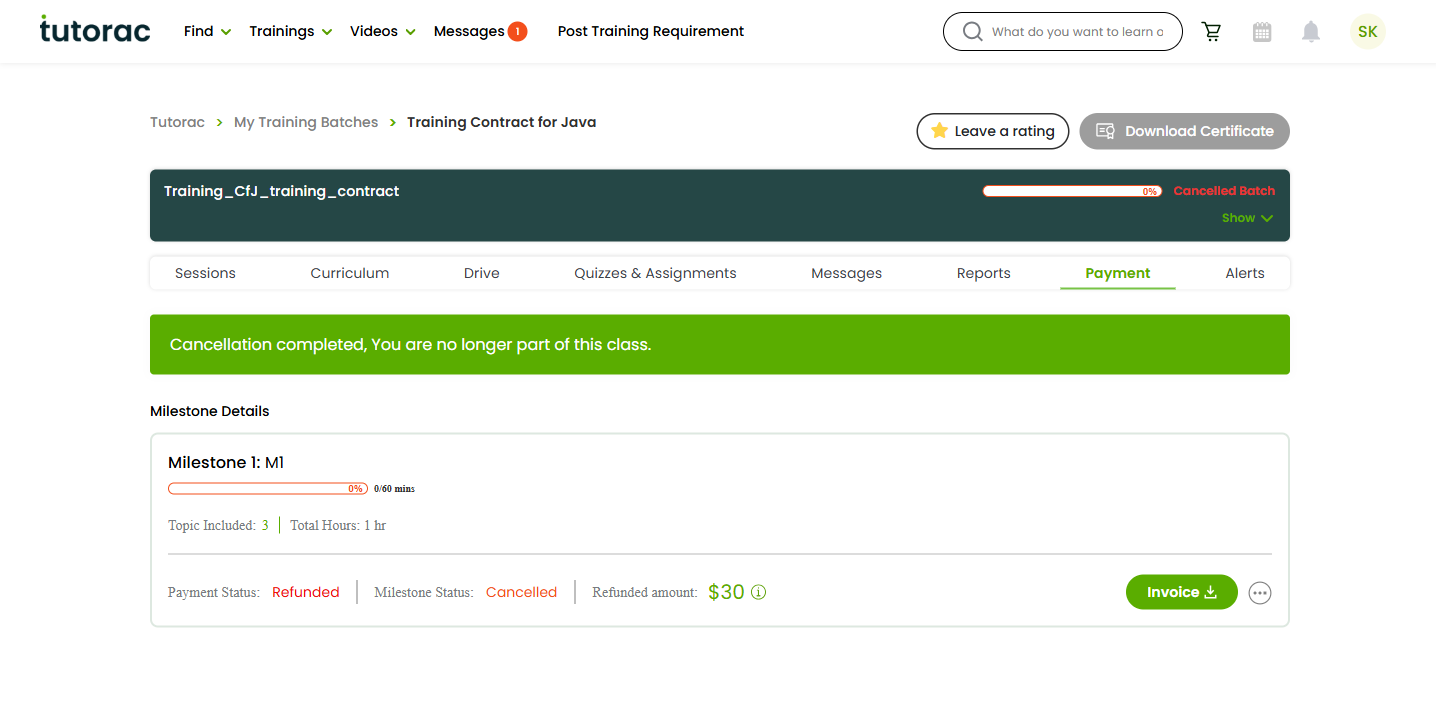Download the milestone Invoice
1436x707 pixels.
1182,592
